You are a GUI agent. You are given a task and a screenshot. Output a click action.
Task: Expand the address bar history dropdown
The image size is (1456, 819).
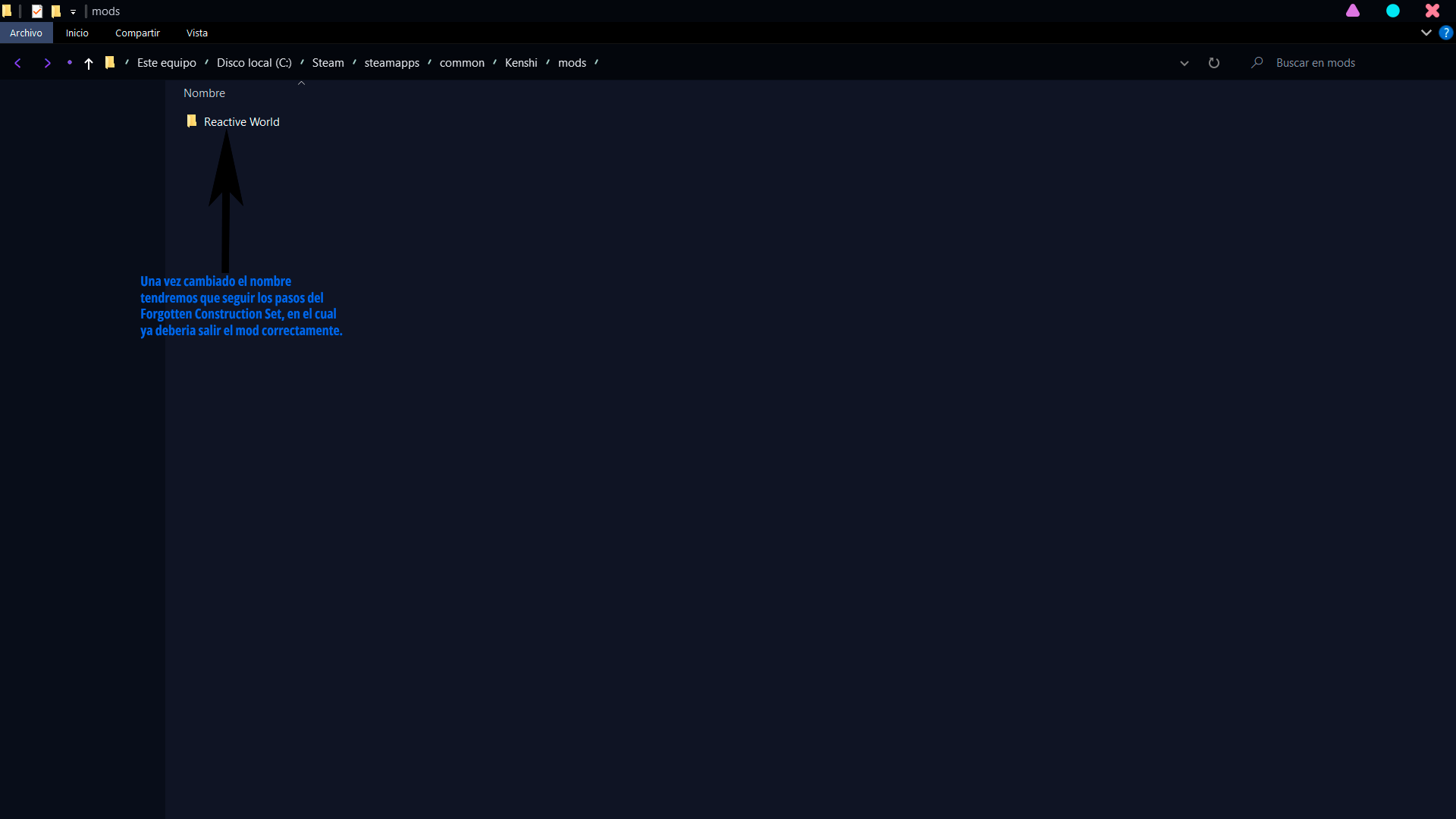[x=1184, y=63]
